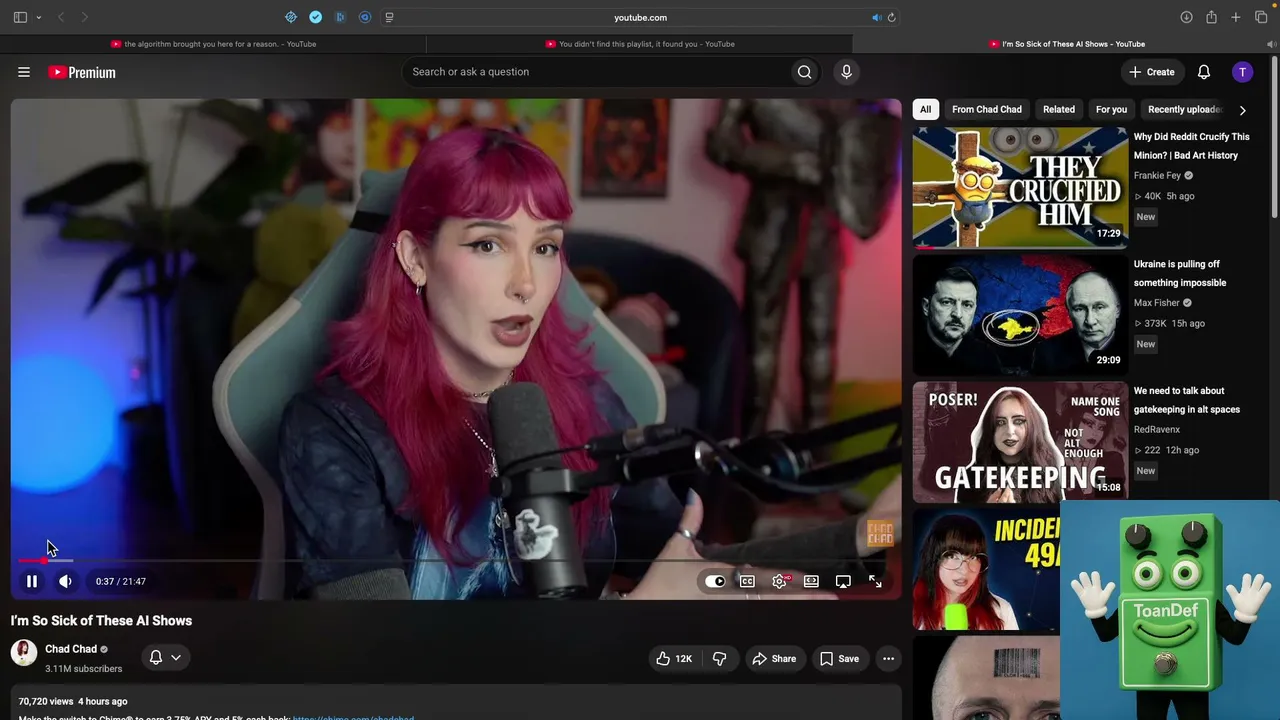Select the All filter chip

point(925,110)
